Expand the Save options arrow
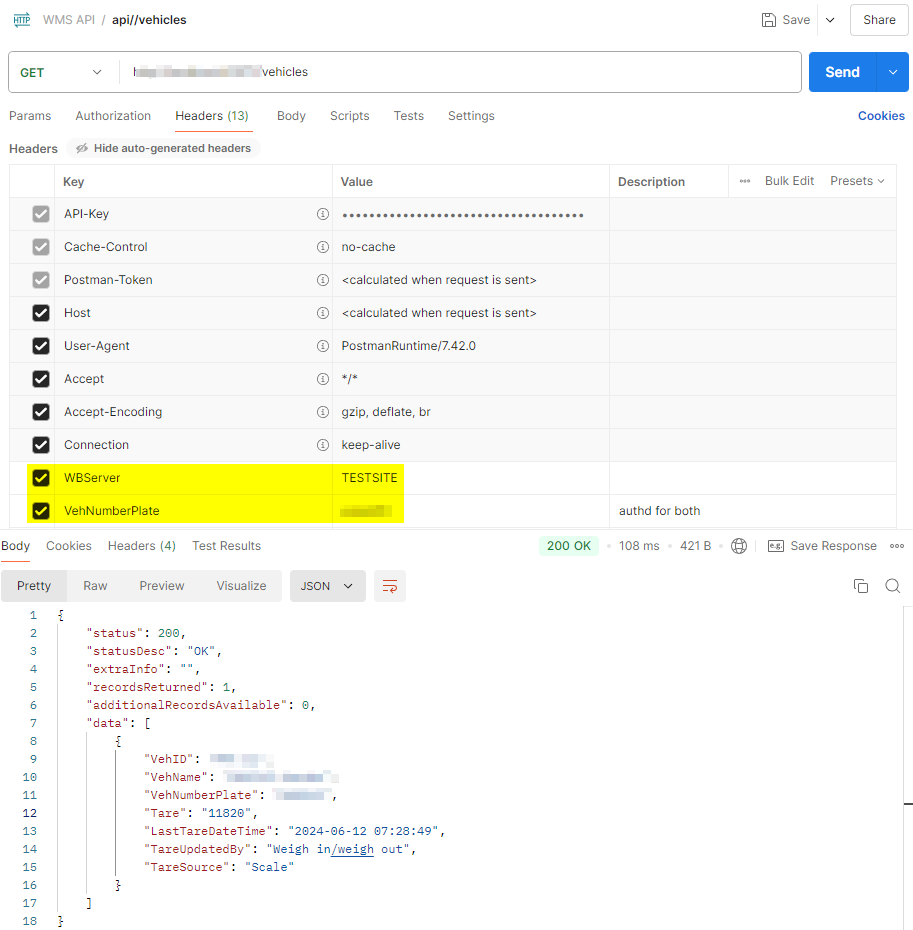913x930 pixels. pos(830,20)
